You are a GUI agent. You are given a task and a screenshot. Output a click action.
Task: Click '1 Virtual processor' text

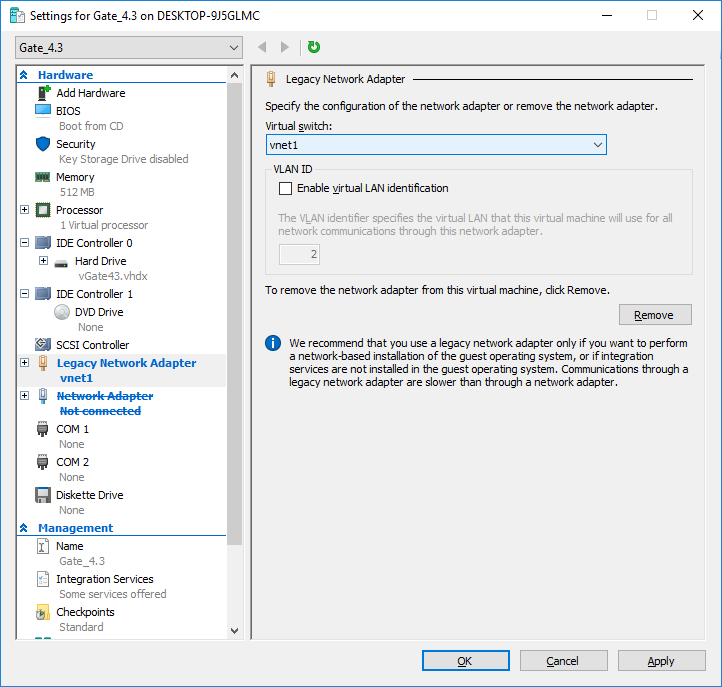pyautogui.click(x=104, y=225)
